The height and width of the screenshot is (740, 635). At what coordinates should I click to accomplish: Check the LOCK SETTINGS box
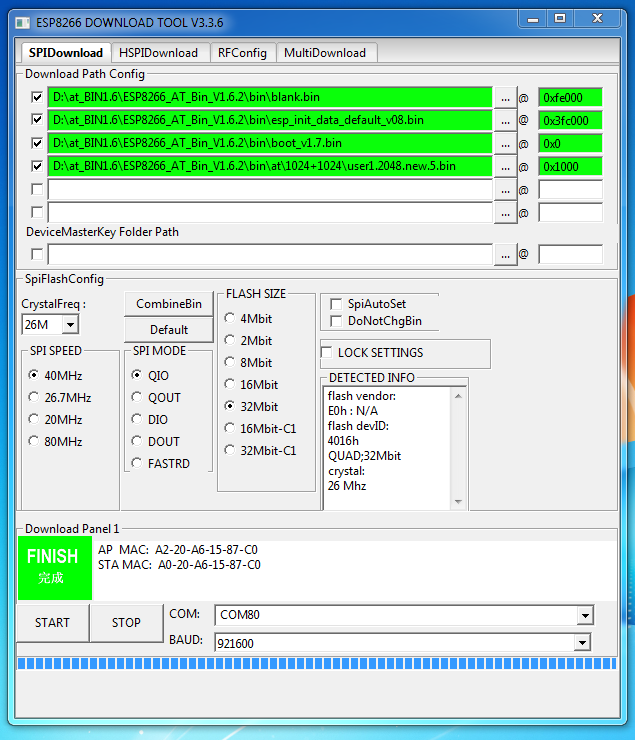(326, 353)
